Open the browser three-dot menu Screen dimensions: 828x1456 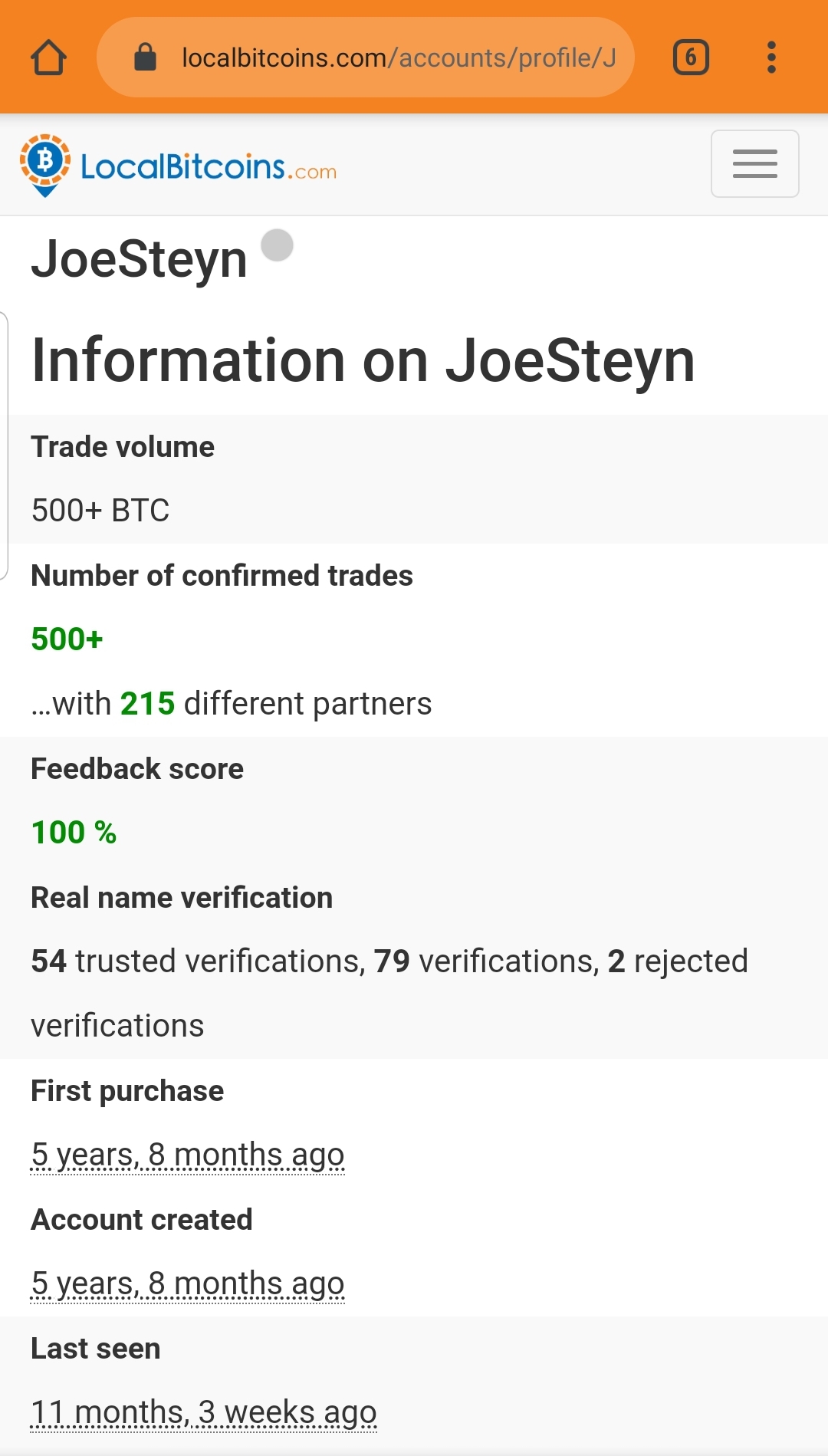click(771, 58)
